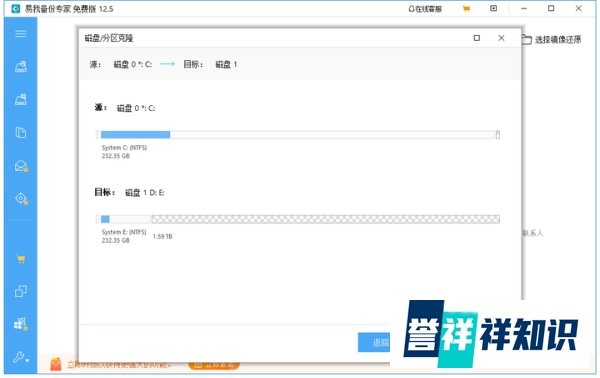Click '磁盘 1 D: E:' target heading
The width and height of the screenshot is (600, 378).
(x=145, y=193)
